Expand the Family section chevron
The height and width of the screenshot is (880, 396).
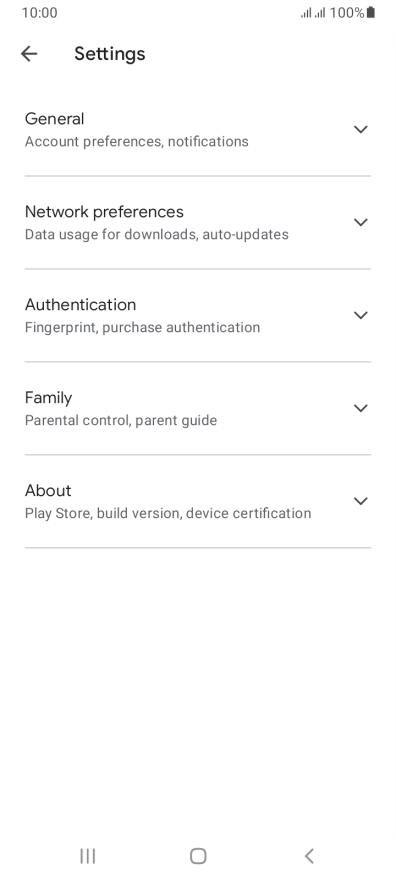pyautogui.click(x=361, y=408)
